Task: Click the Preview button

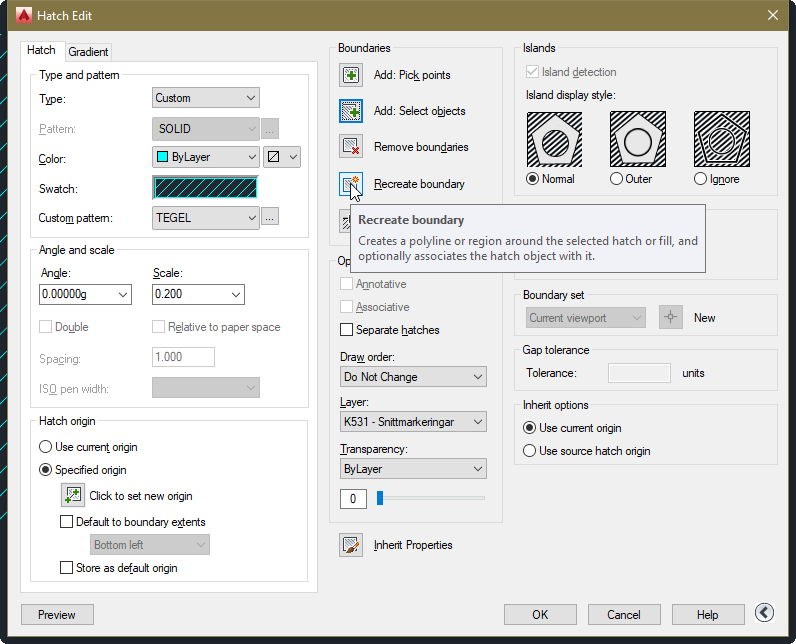Action: 57,615
